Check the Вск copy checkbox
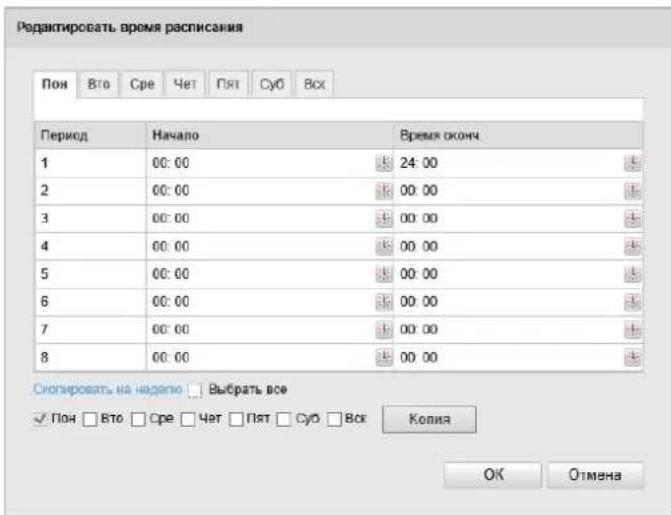The image size is (671, 515). (x=335, y=419)
